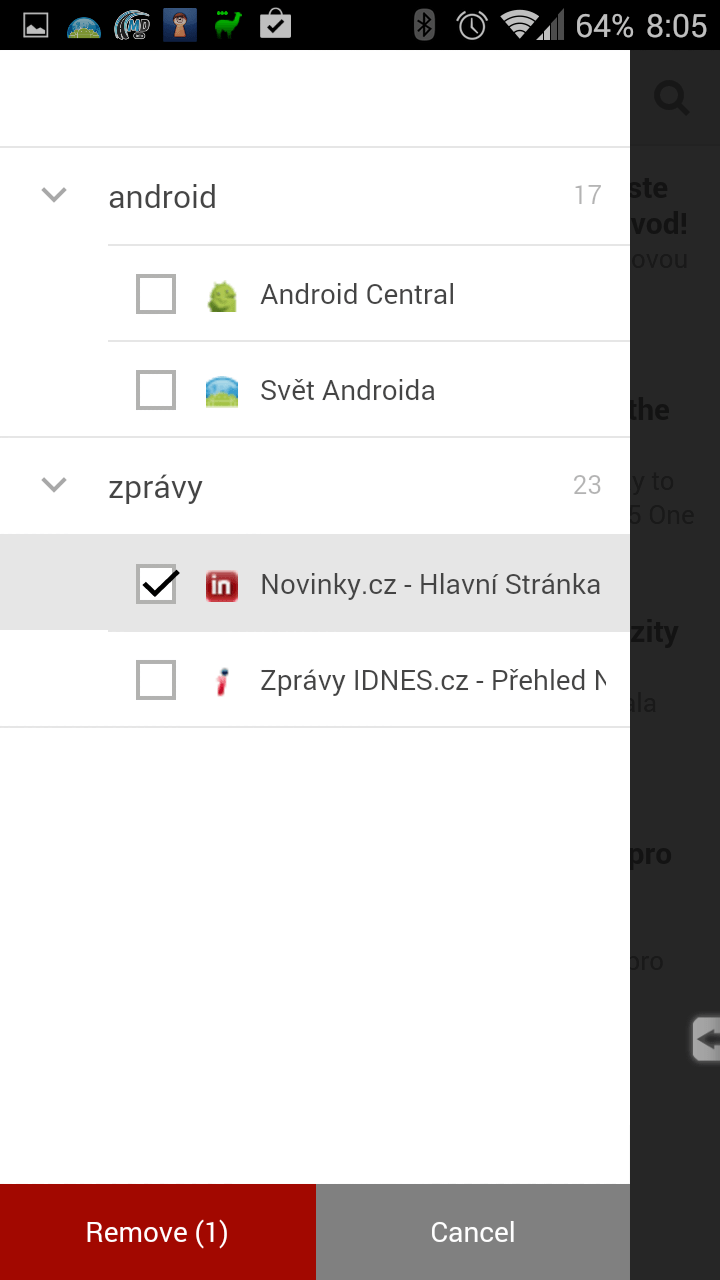Viewport: 720px width, 1280px height.
Task: Check the Svět Androida checkbox
Action: [156, 390]
